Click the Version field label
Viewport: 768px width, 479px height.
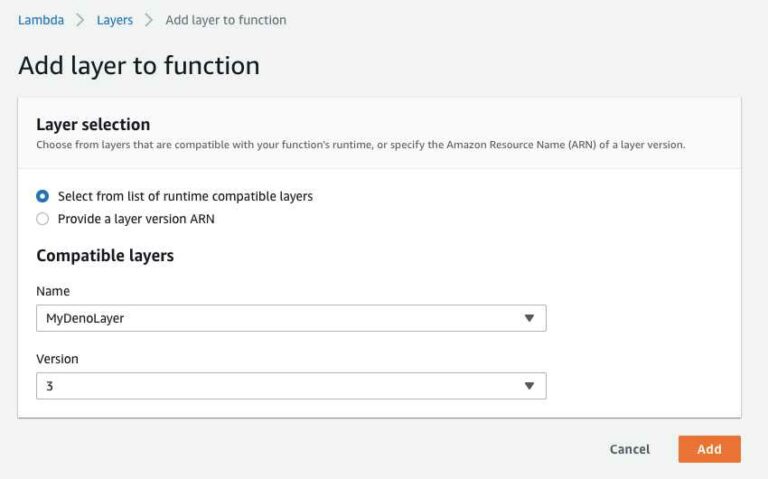click(57, 359)
